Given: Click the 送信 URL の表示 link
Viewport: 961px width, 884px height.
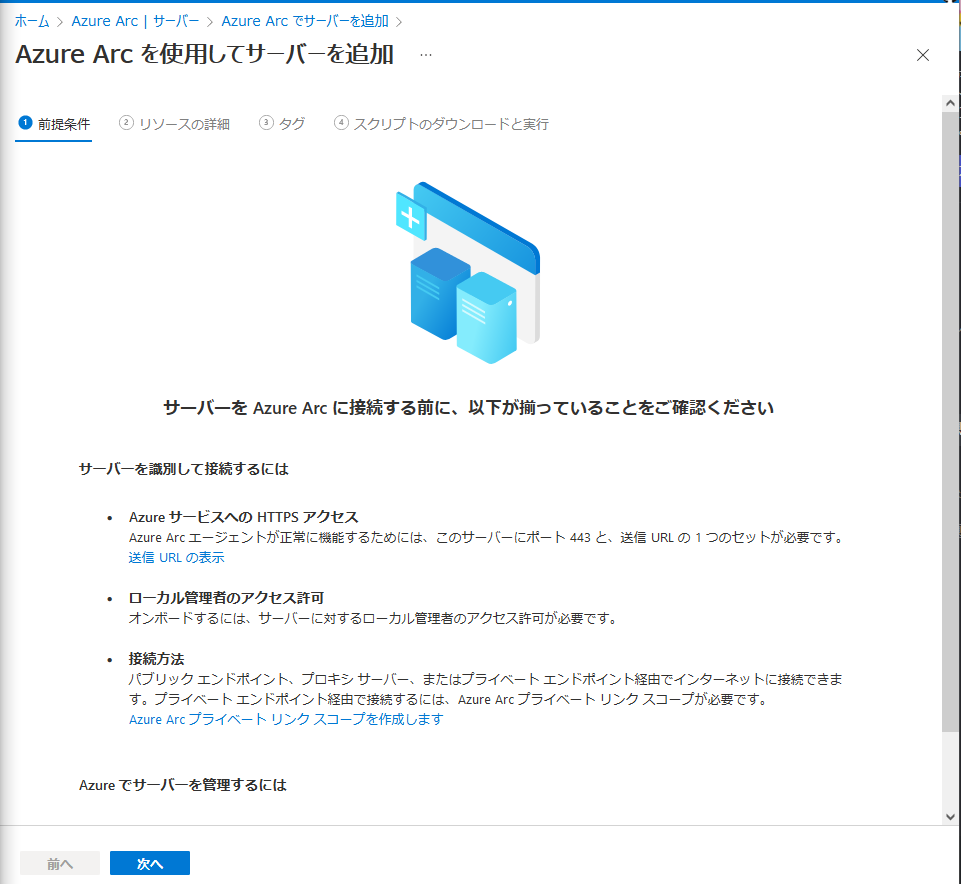Looking at the screenshot, I should click(x=177, y=558).
